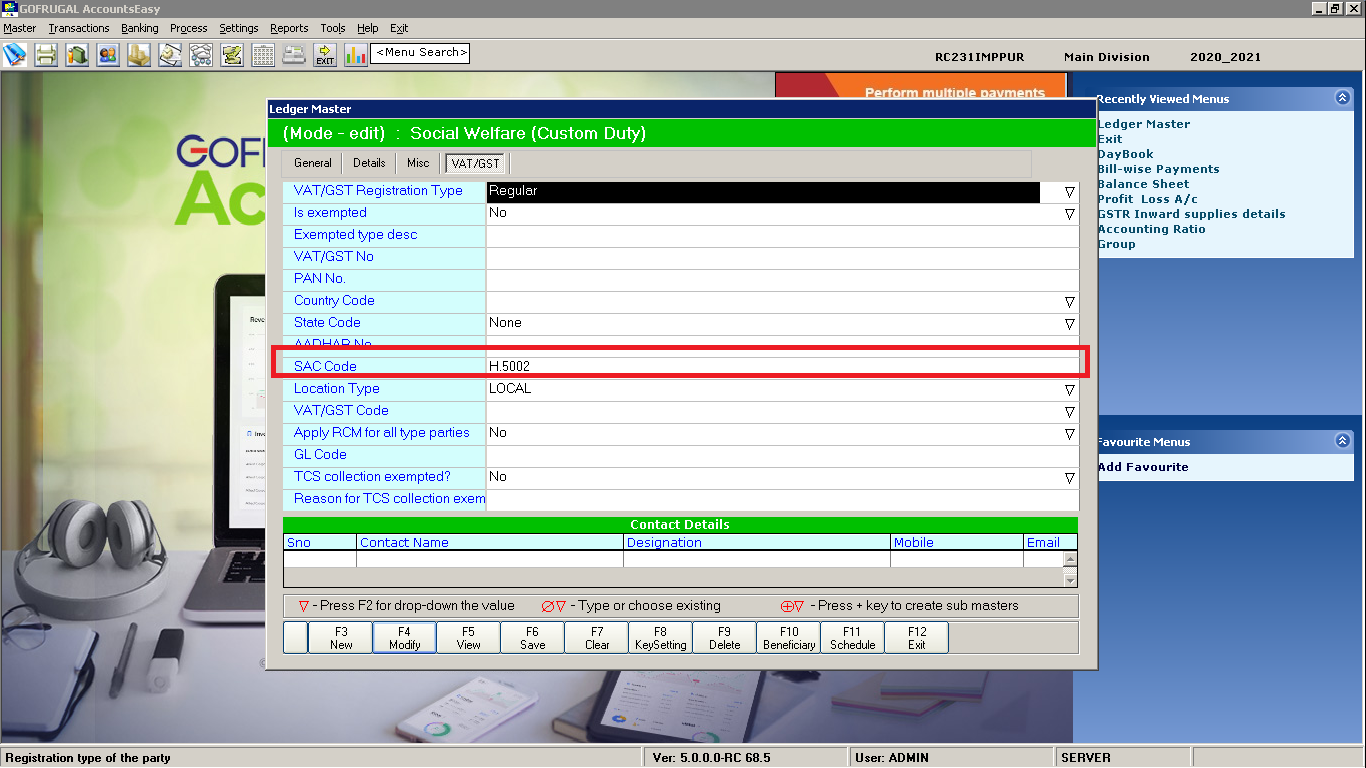1366x768 pixels.
Task: Click the Exempted type desc field
Action: 782,235
